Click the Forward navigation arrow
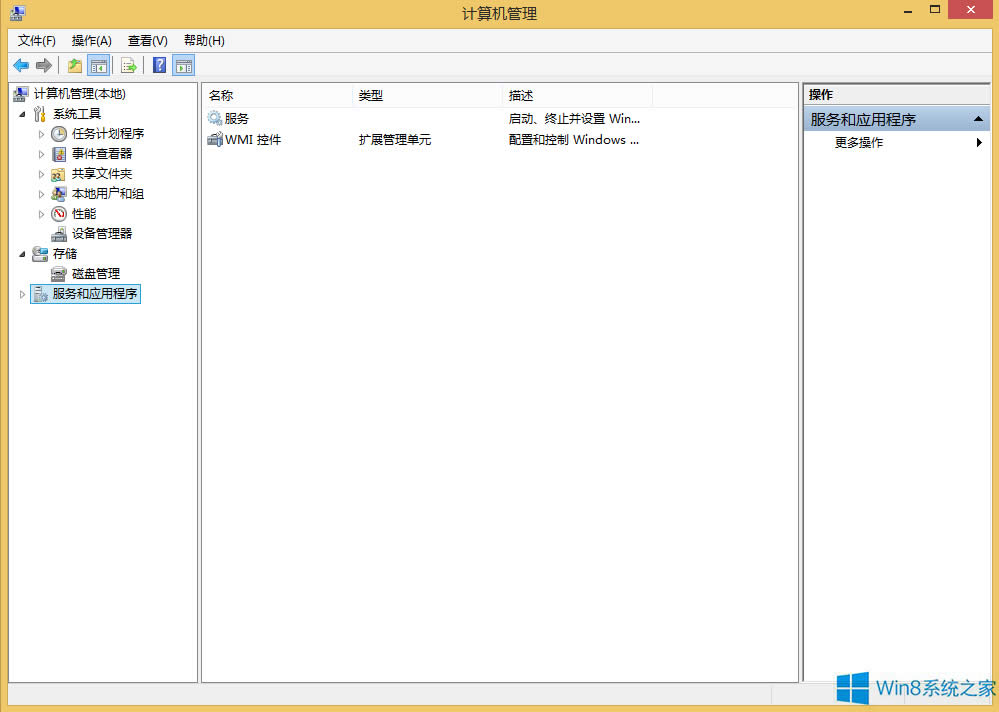 coord(43,65)
